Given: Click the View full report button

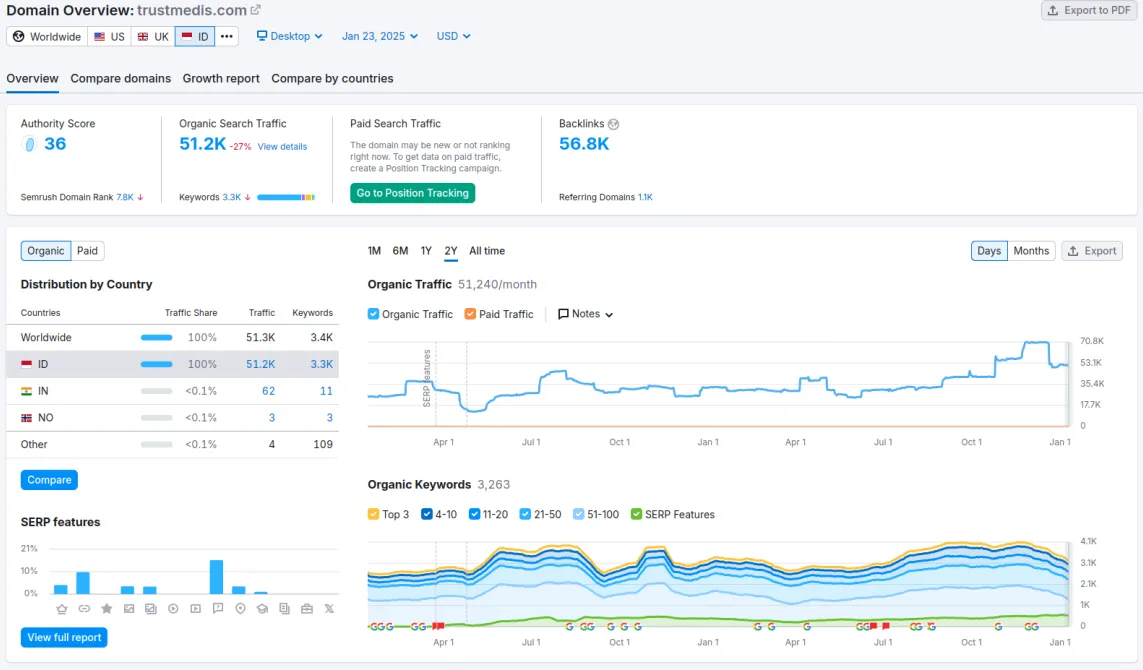Looking at the screenshot, I should tap(64, 637).
